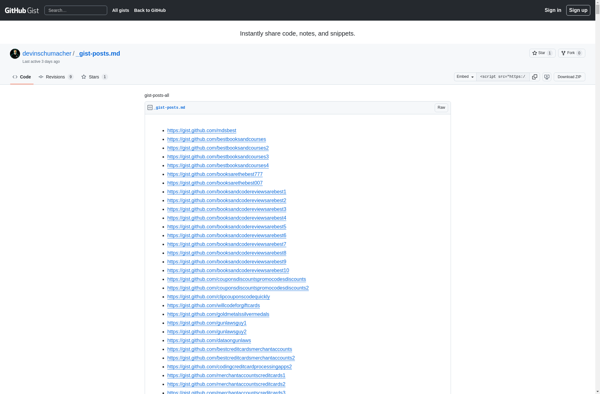Open link ending booksandcodereviewsarebest10

pos(228,270)
